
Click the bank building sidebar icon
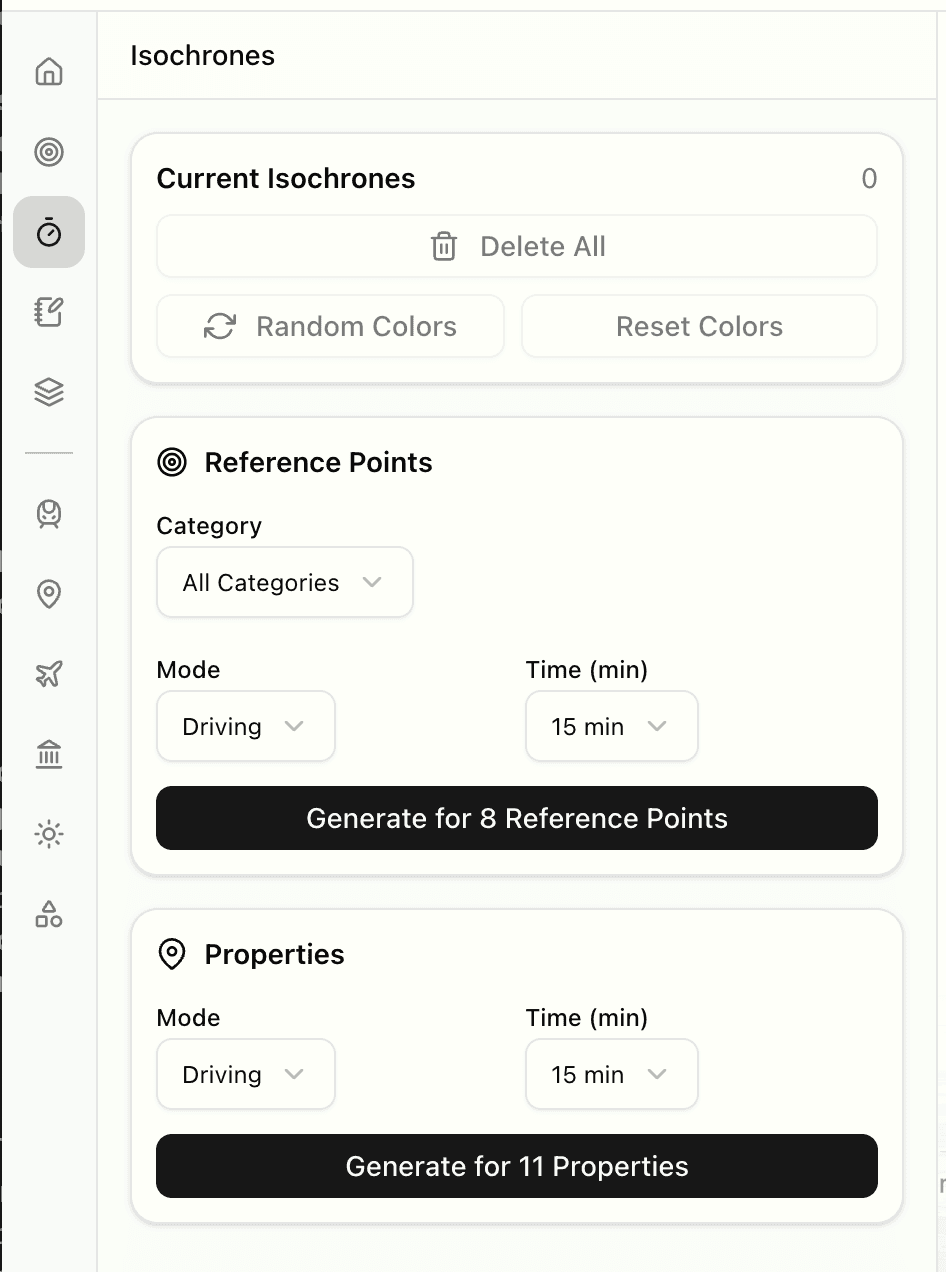click(x=48, y=754)
